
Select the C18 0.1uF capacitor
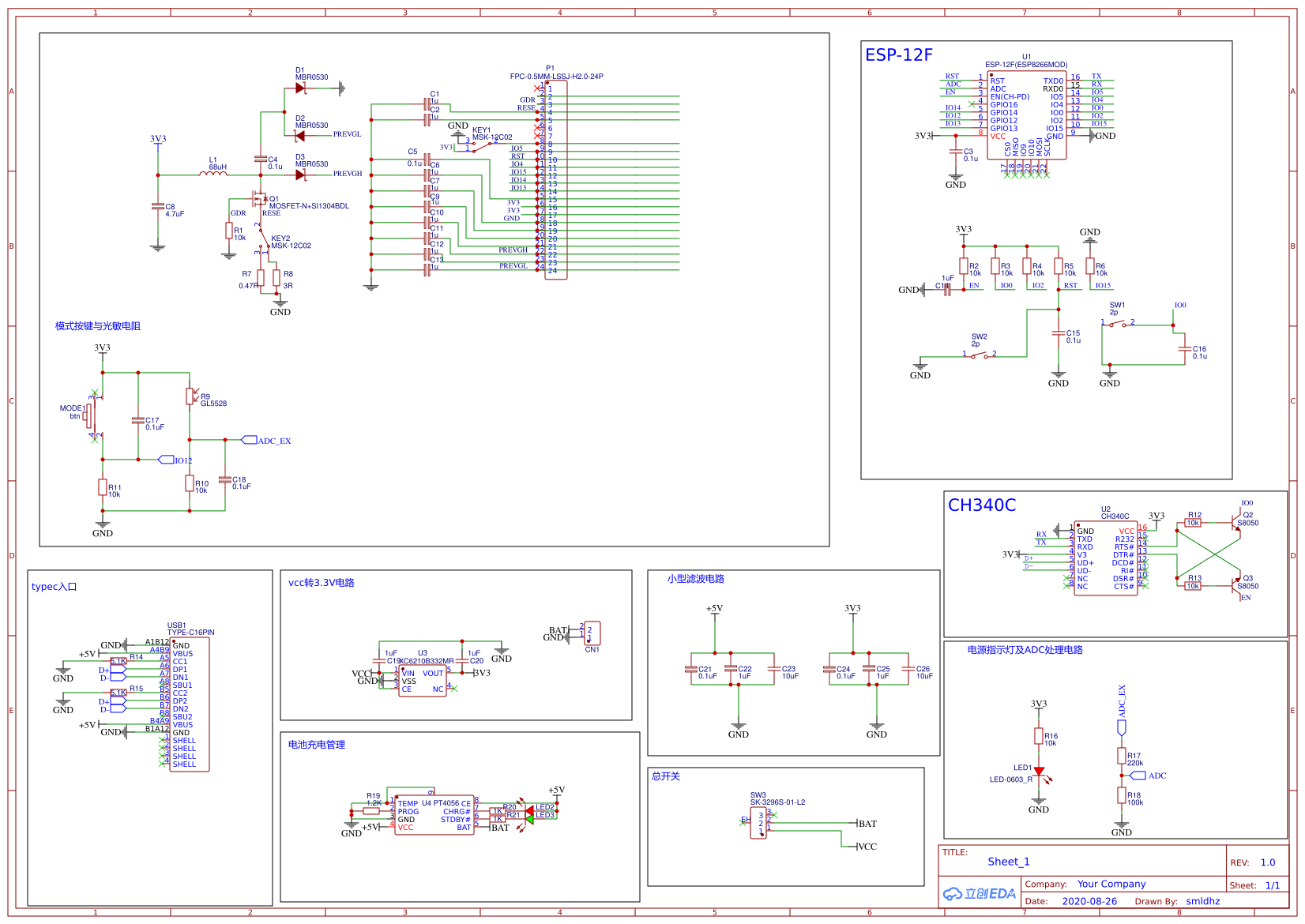pos(225,479)
